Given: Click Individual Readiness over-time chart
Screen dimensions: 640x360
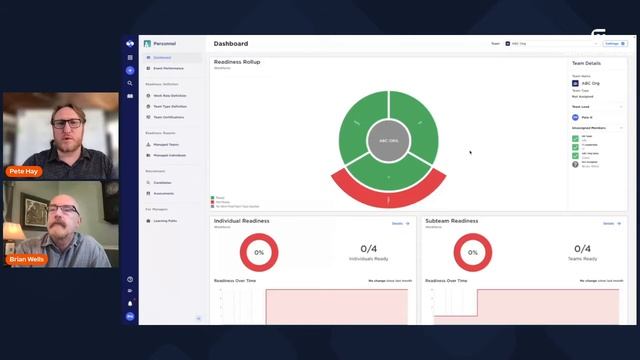Looking at the screenshot, I should tap(313, 306).
